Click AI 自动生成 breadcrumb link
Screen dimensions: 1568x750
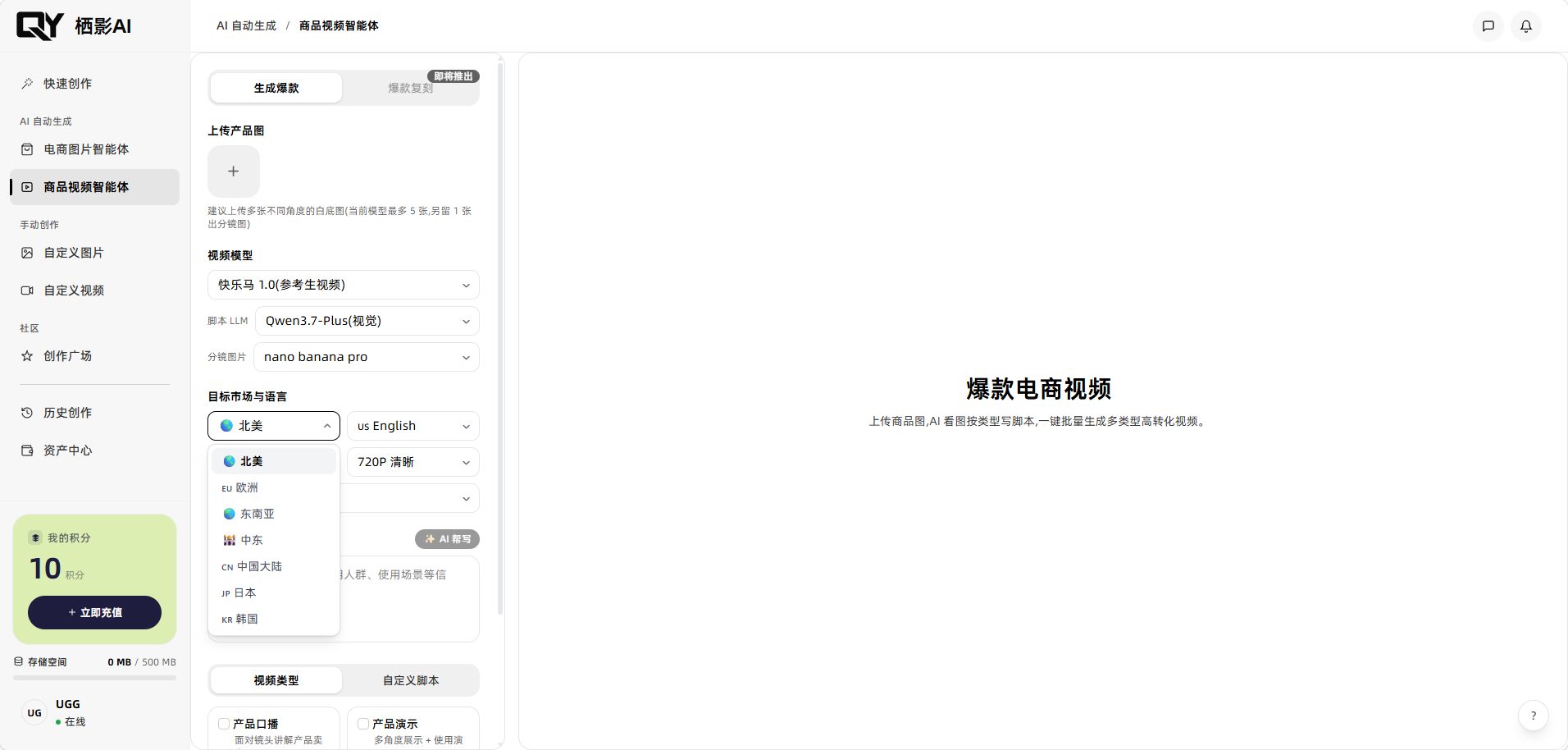(246, 26)
